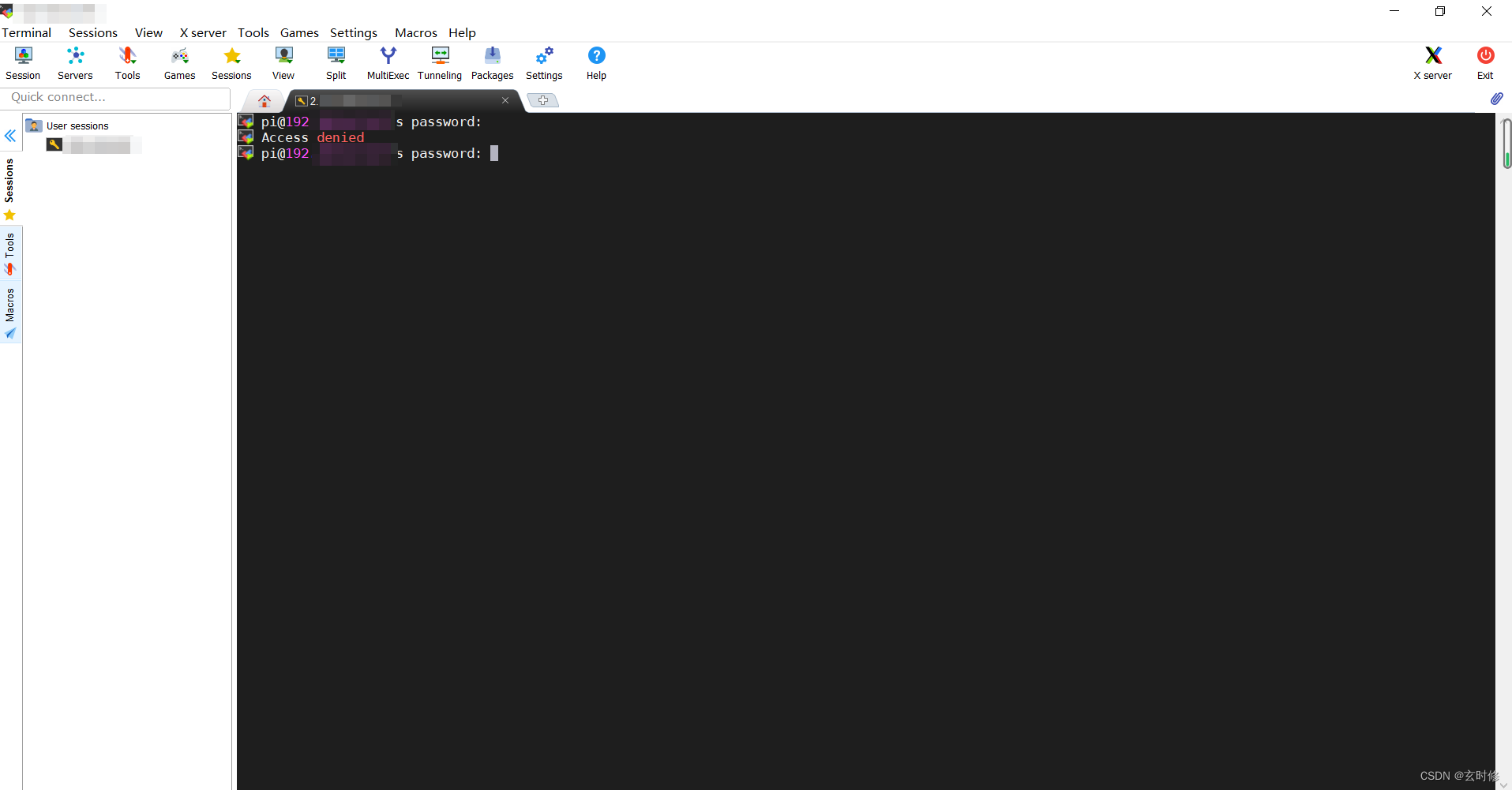Open a new Session
This screenshot has height=790, width=1512.
coord(22,62)
